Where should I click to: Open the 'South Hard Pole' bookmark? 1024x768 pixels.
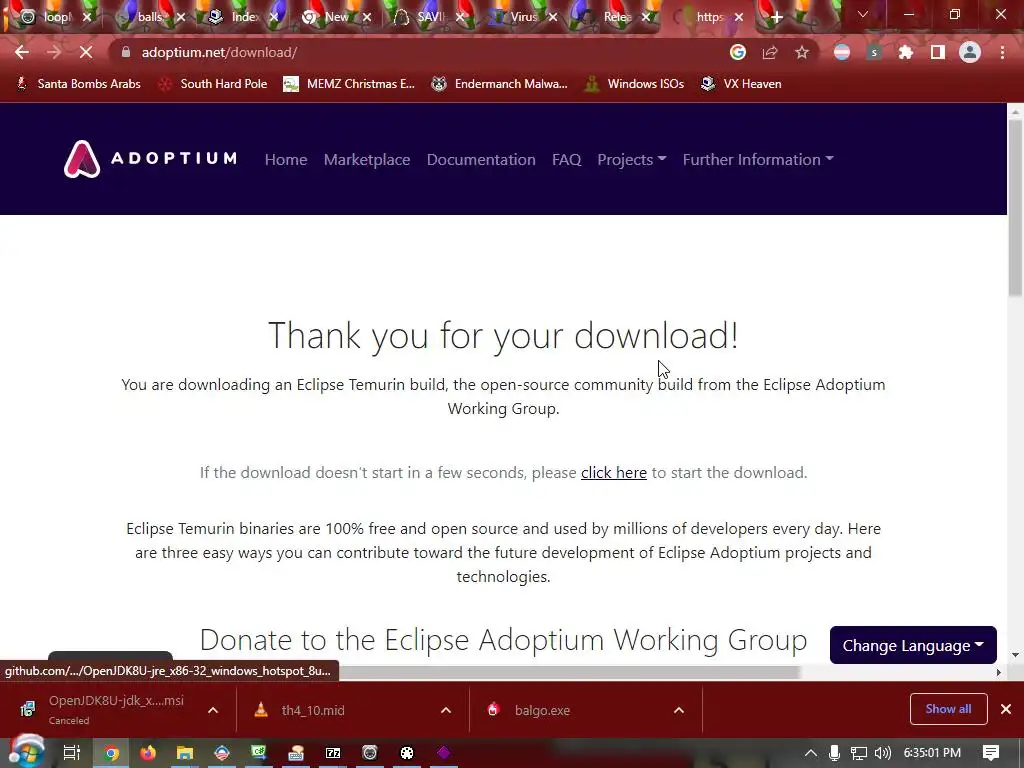214,84
